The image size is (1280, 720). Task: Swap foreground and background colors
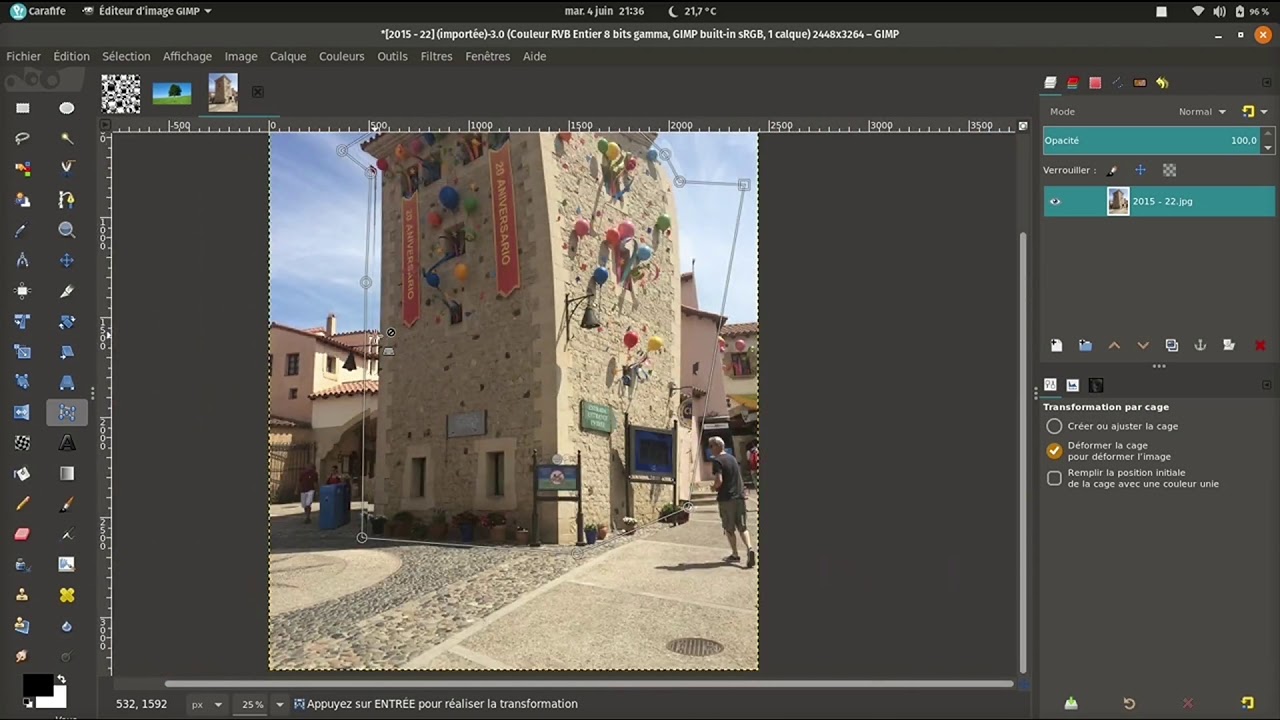pos(61,679)
